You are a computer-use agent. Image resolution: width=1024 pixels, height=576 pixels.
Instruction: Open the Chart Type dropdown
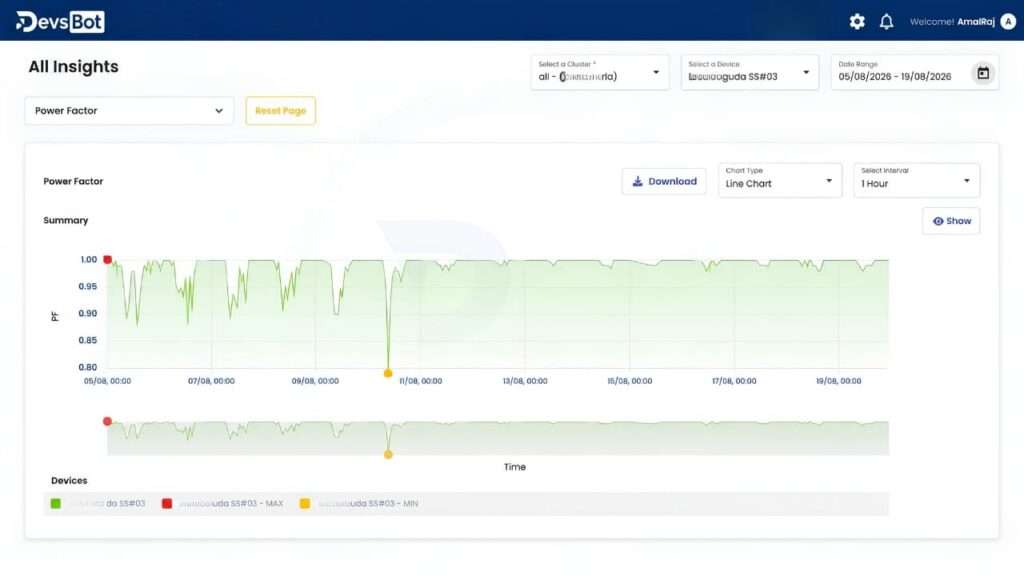[780, 180]
